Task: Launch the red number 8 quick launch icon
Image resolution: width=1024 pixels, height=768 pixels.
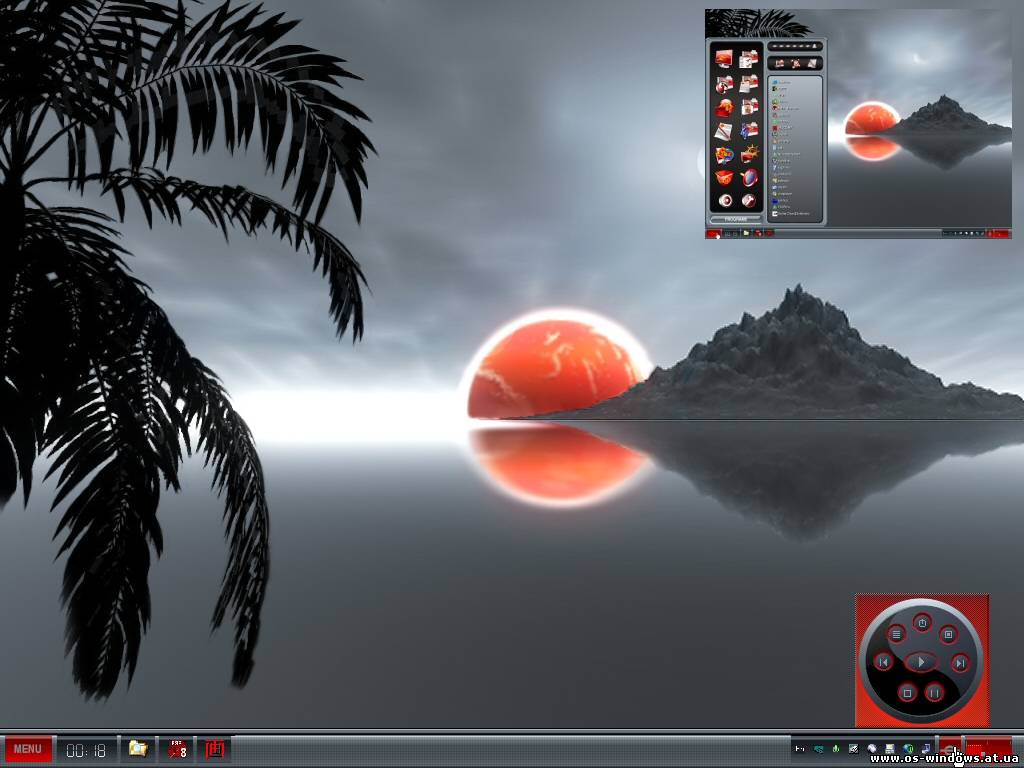Action: [176, 749]
